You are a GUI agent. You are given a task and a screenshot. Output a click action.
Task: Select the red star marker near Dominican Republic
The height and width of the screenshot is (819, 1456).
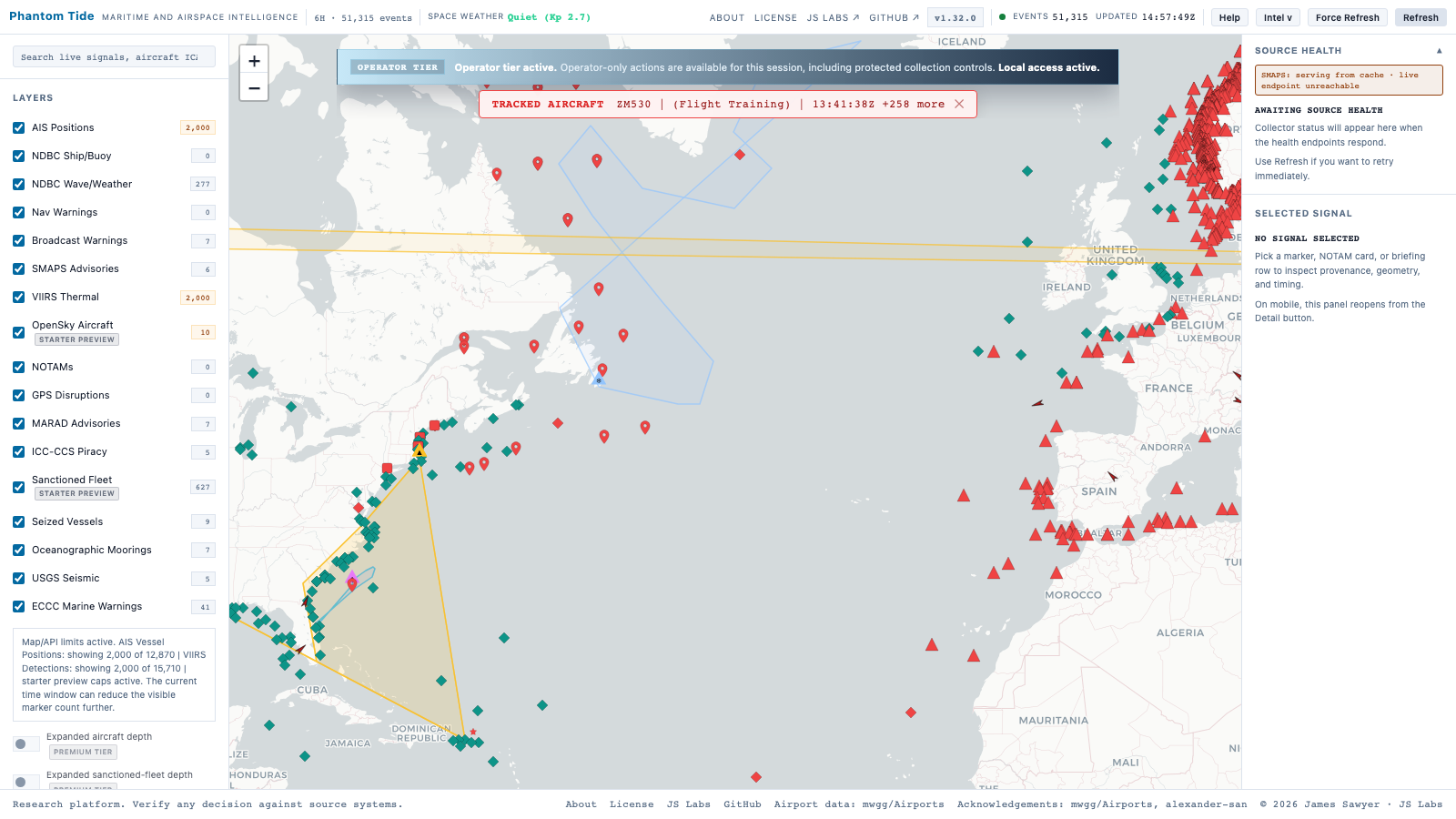click(473, 732)
